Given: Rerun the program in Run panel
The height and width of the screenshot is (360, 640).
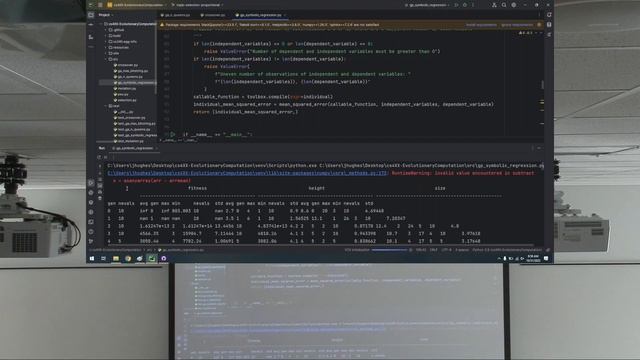Looking at the screenshot, I should click(x=99, y=157).
